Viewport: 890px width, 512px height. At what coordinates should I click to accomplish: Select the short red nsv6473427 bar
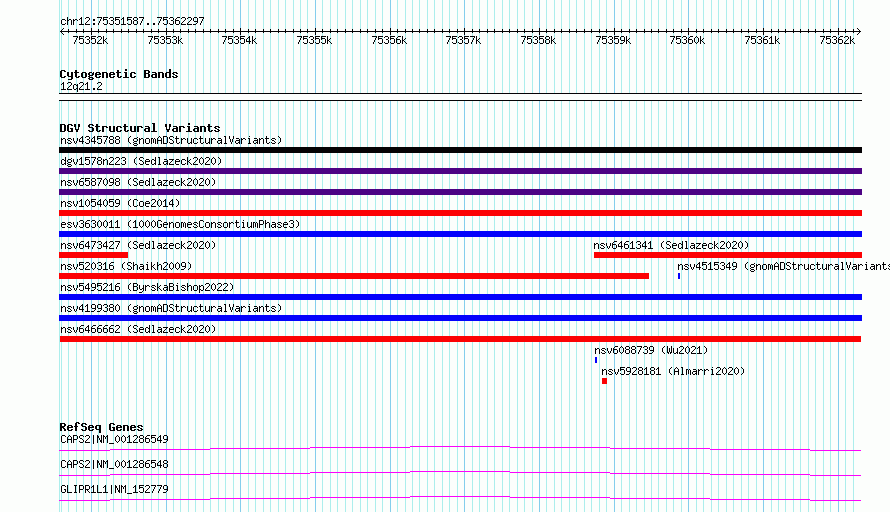coord(94,255)
